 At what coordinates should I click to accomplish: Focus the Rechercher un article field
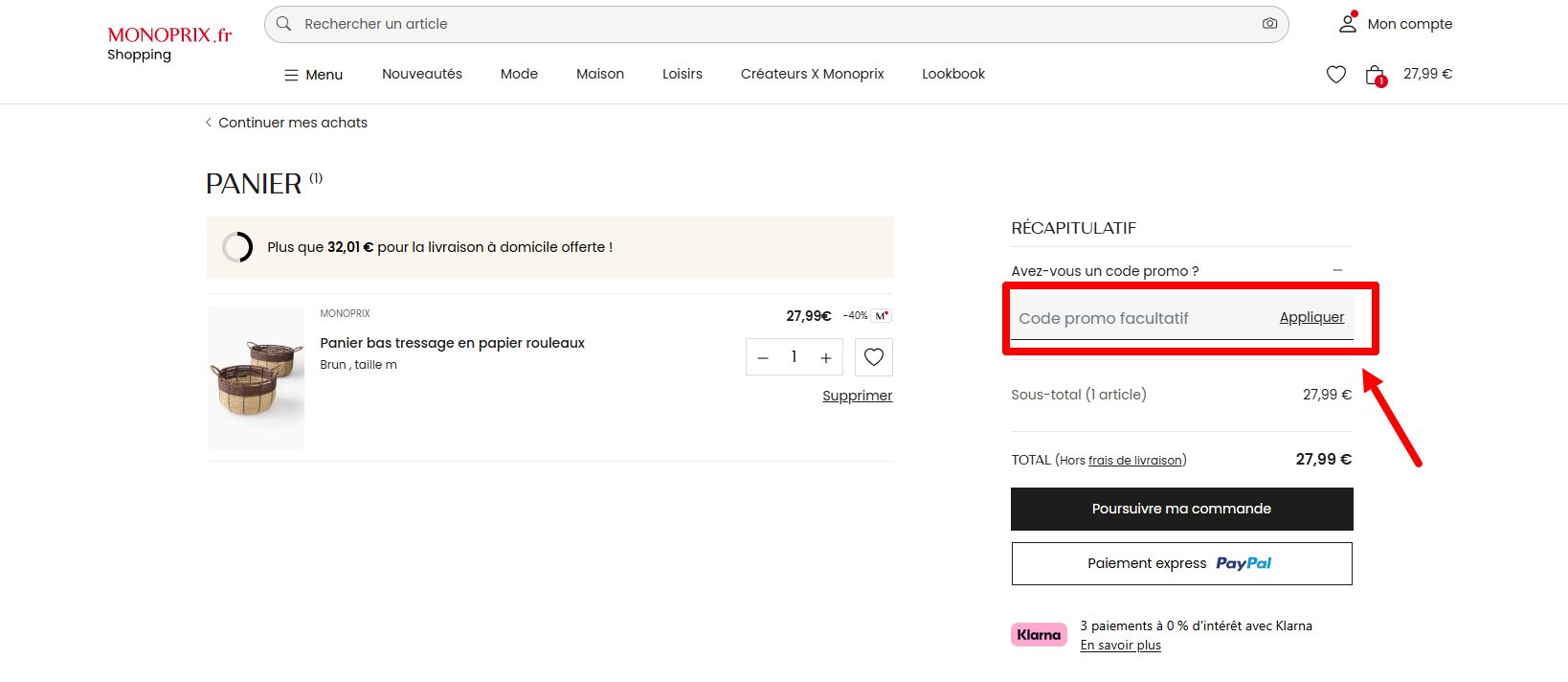point(776,24)
